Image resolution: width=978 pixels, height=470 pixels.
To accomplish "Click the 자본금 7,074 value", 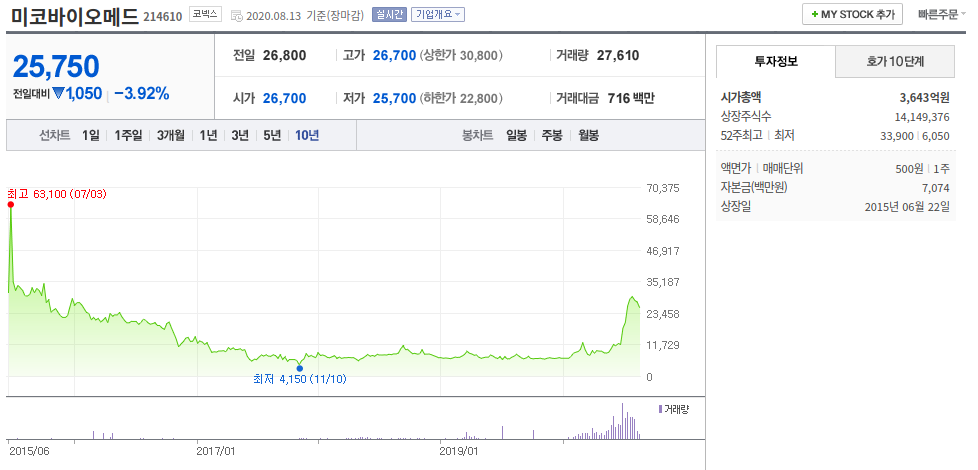I will tap(936, 188).
